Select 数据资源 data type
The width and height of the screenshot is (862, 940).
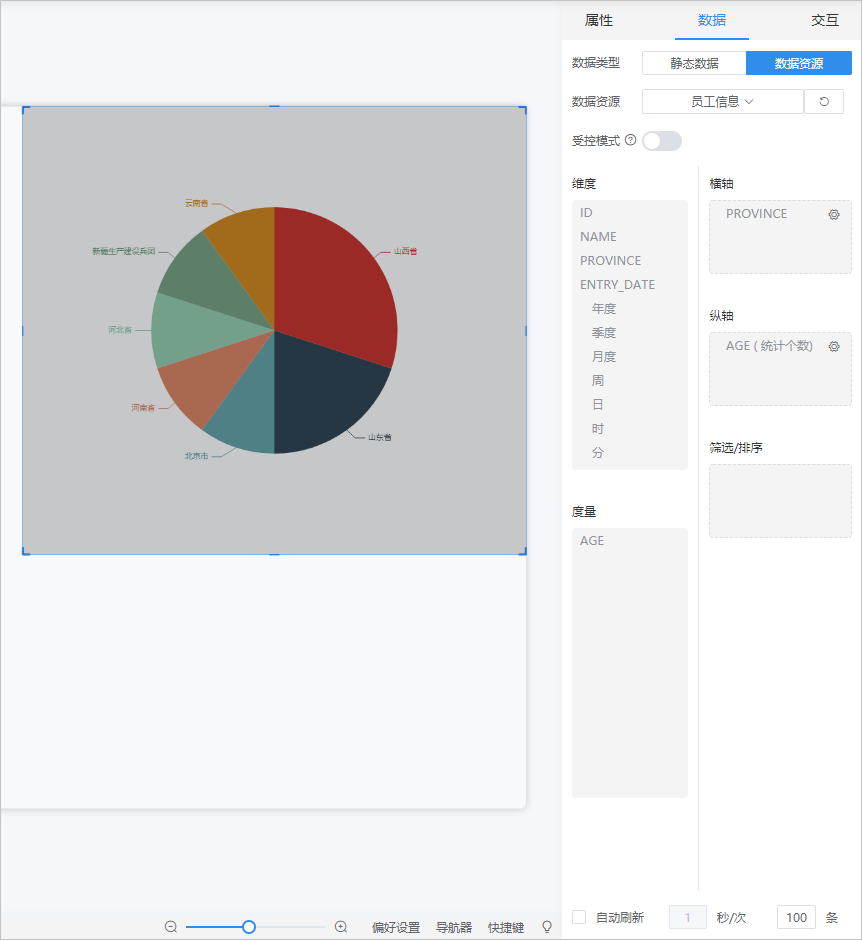798,63
